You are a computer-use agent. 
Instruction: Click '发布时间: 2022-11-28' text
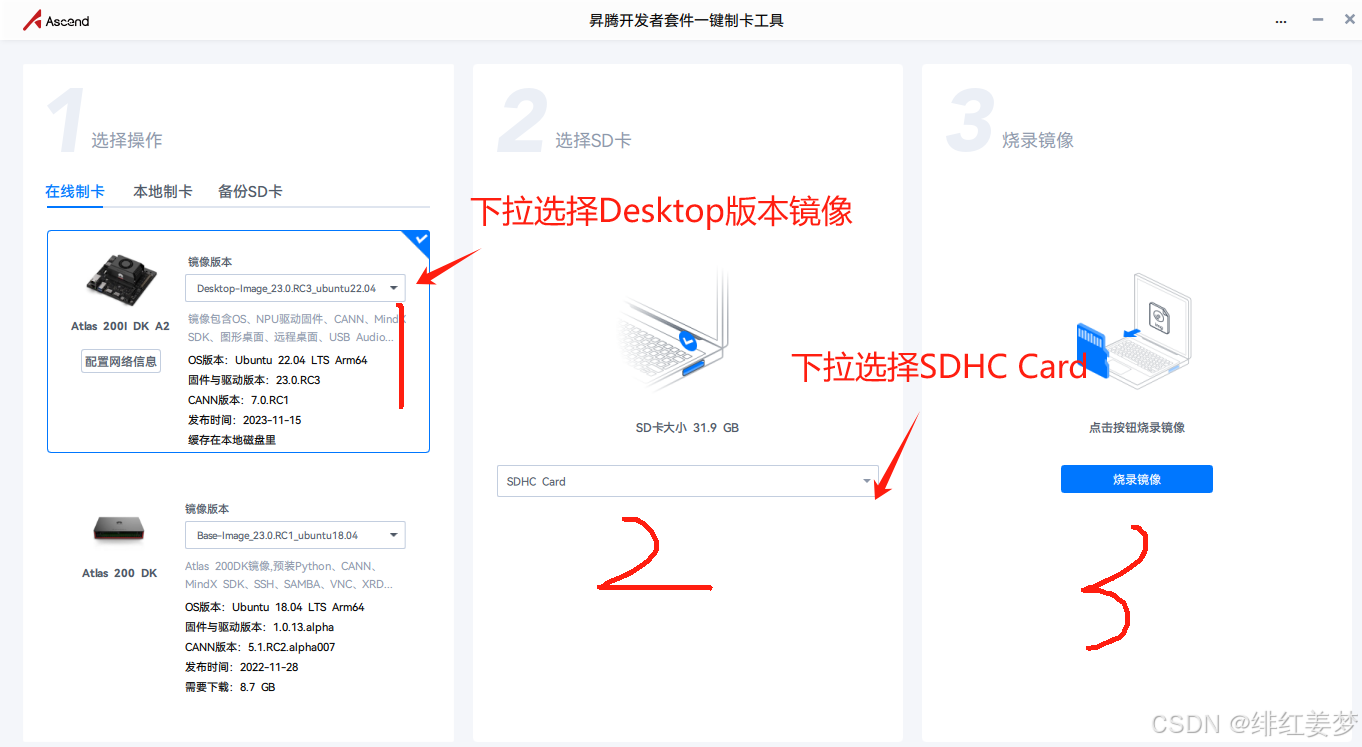(242, 667)
